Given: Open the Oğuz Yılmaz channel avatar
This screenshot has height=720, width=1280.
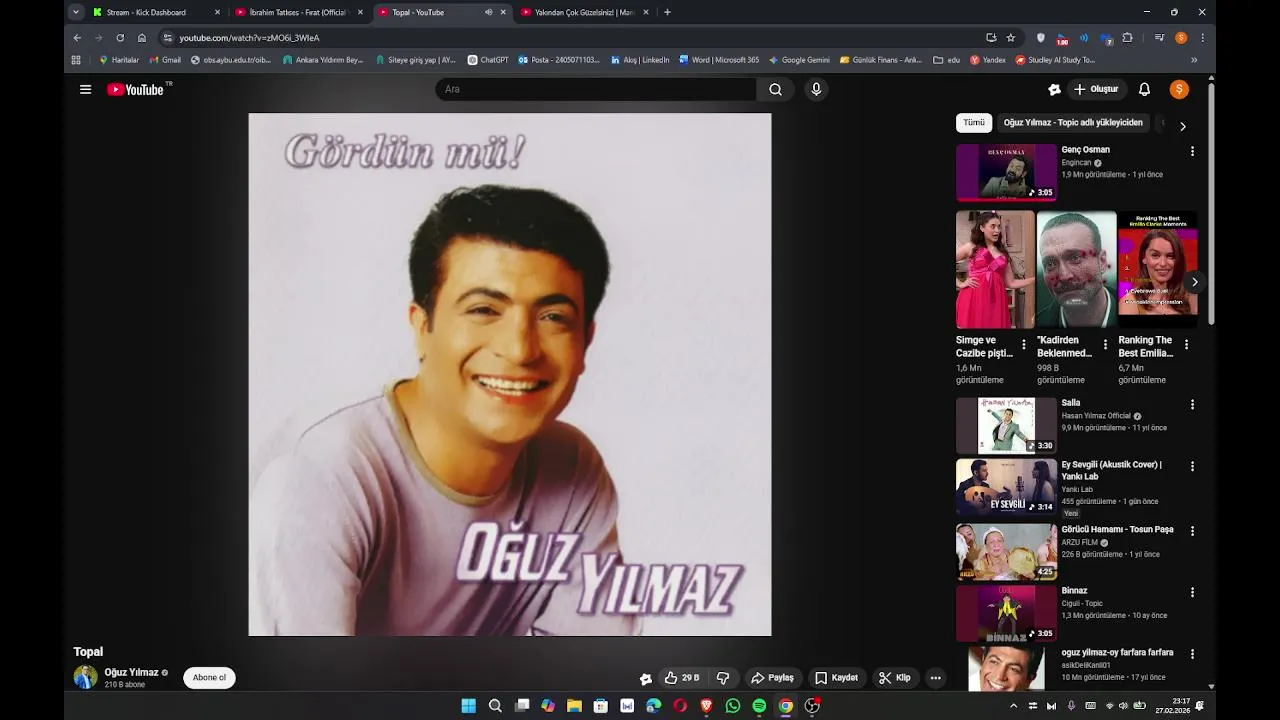Looking at the screenshot, I should [x=86, y=677].
